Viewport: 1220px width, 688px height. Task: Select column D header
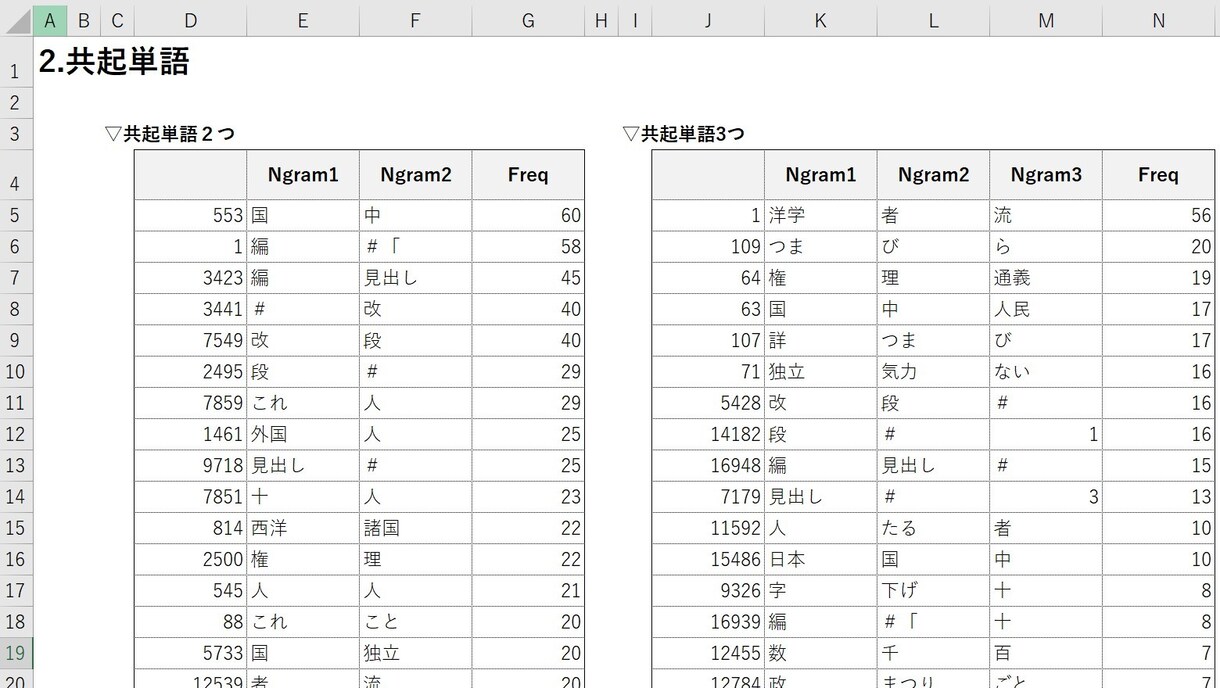(x=191, y=20)
